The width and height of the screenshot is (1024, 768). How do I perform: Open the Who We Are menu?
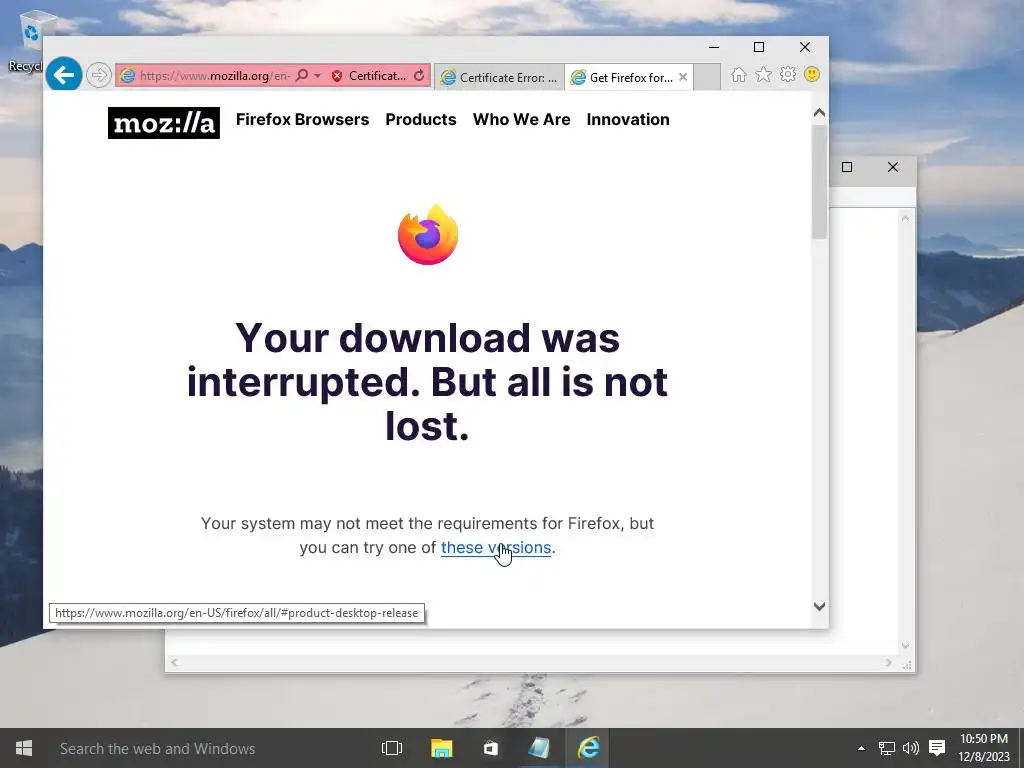point(522,120)
